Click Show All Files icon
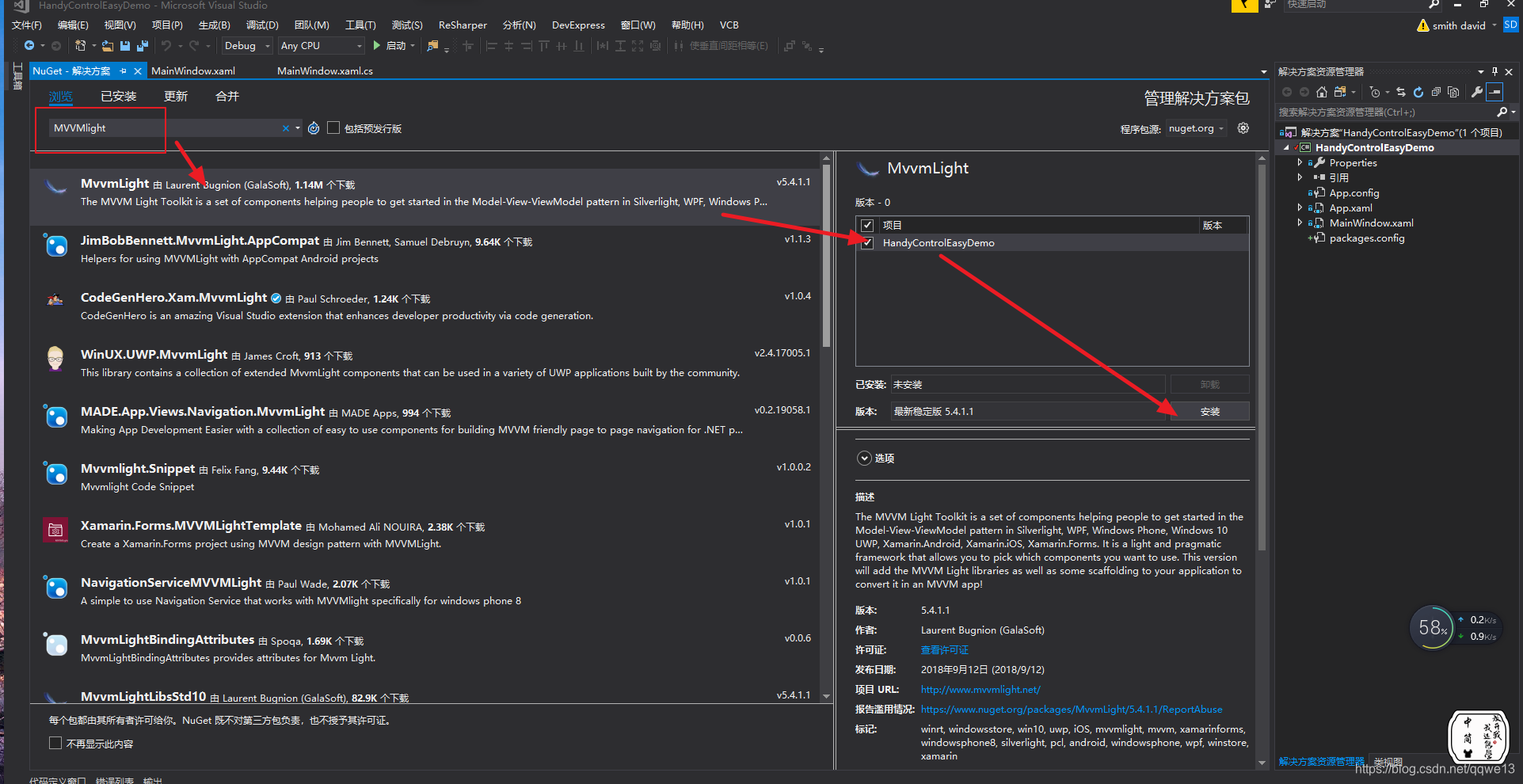Image resolution: width=1523 pixels, height=784 pixels. (x=1453, y=92)
